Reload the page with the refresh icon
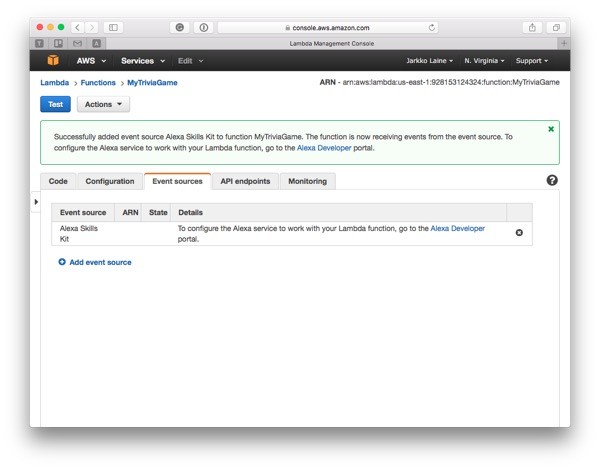 pyautogui.click(x=432, y=28)
